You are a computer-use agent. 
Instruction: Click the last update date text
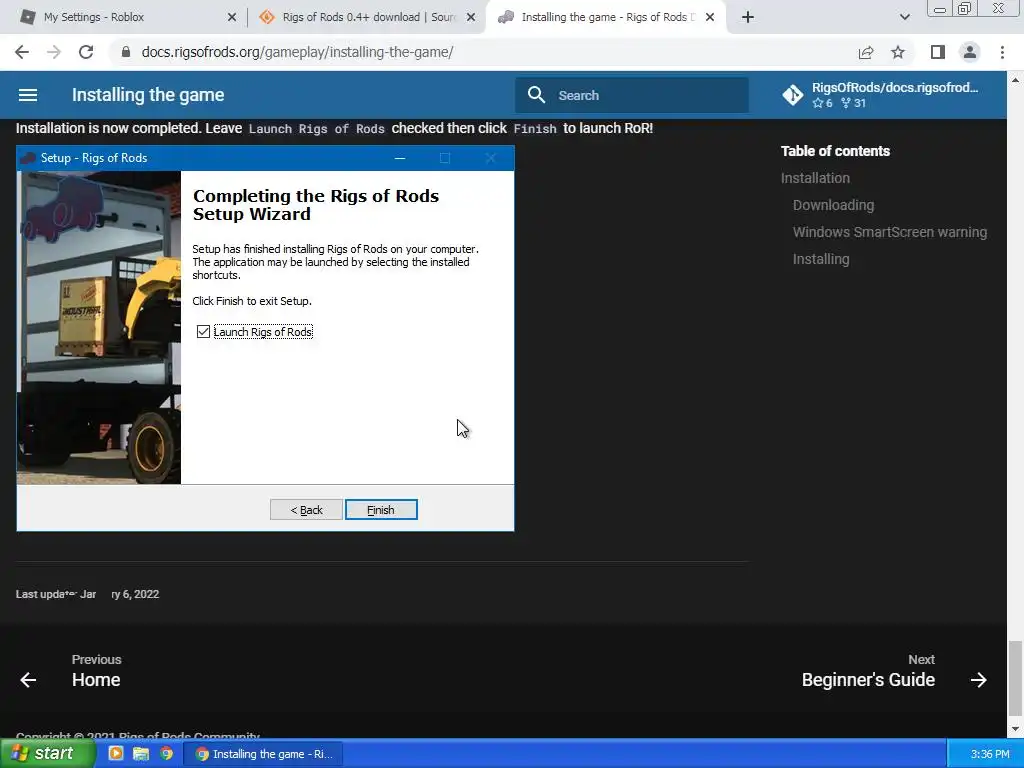[88, 594]
